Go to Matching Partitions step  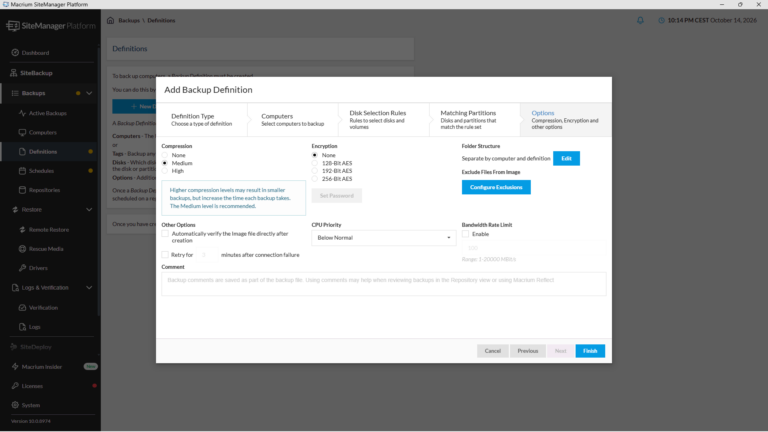(475, 120)
